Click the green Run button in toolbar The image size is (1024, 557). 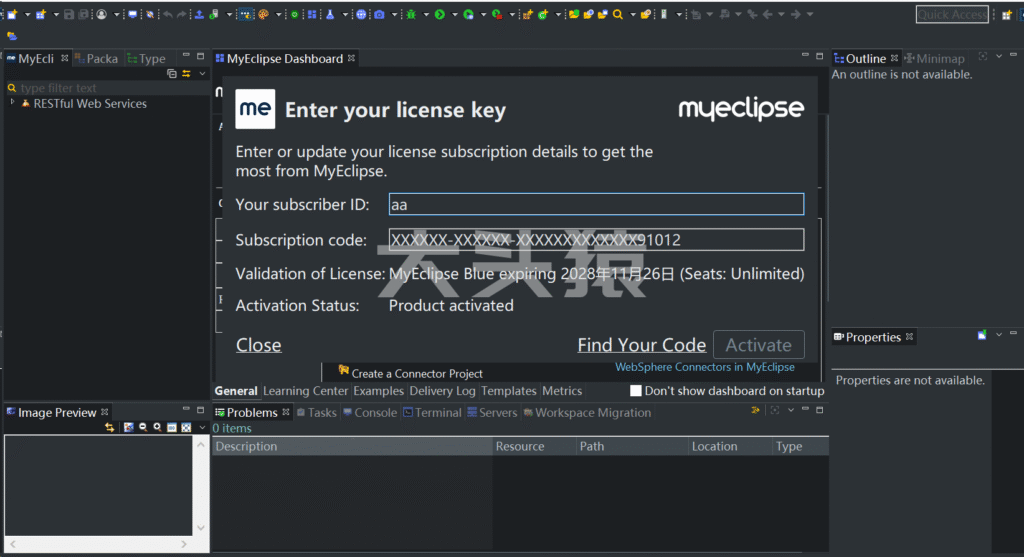pos(439,15)
